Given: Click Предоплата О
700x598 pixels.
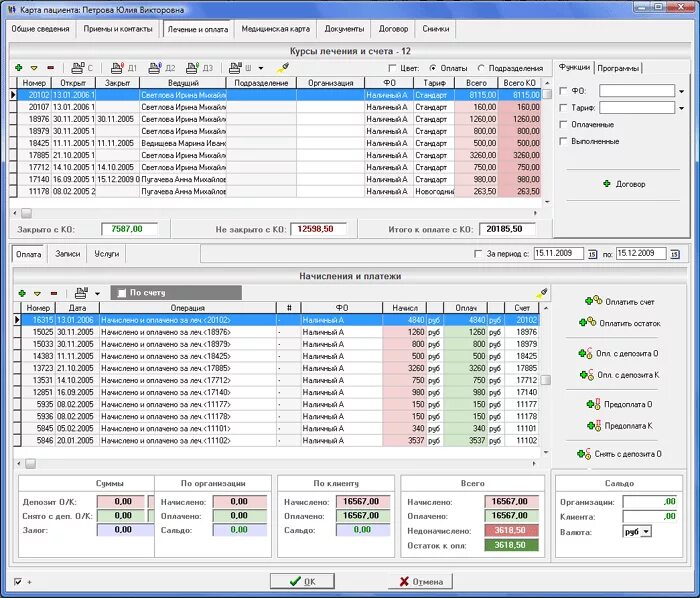Looking at the screenshot, I should [x=619, y=404].
